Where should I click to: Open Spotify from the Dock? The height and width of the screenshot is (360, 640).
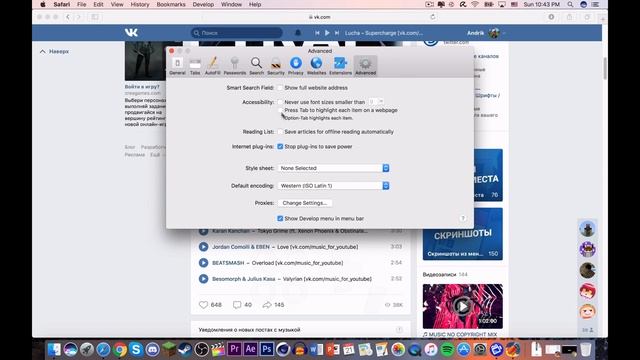447,349
